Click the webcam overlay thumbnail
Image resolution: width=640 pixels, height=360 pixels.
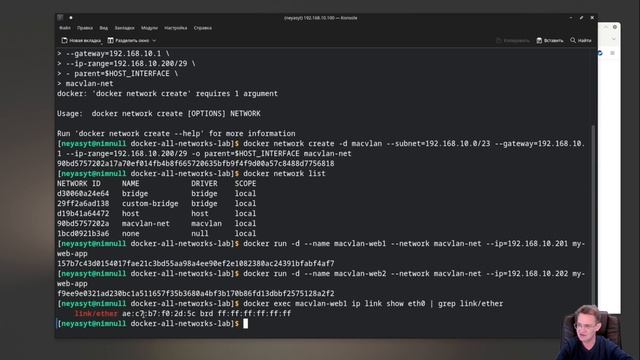tap(591, 332)
